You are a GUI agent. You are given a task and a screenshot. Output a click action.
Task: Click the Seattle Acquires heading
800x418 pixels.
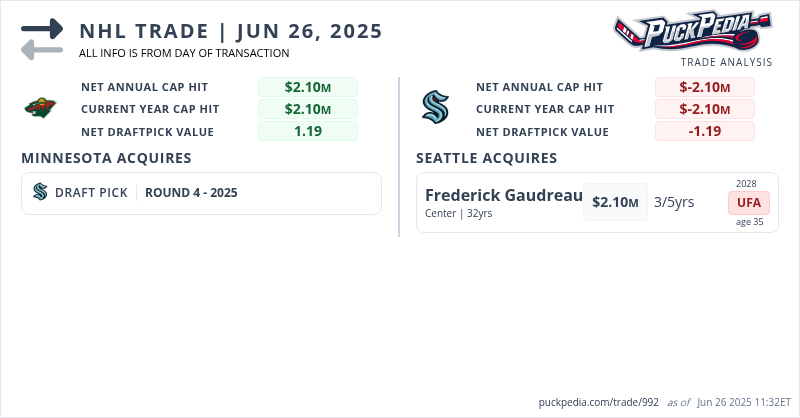[487, 158]
